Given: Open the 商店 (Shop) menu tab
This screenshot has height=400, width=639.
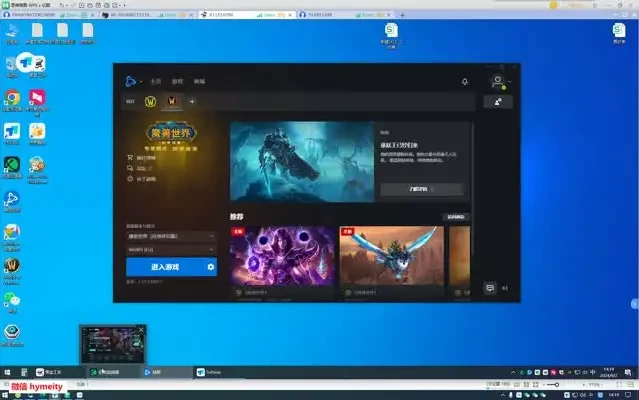Looking at the screenshot, I should tap(199, 81).
